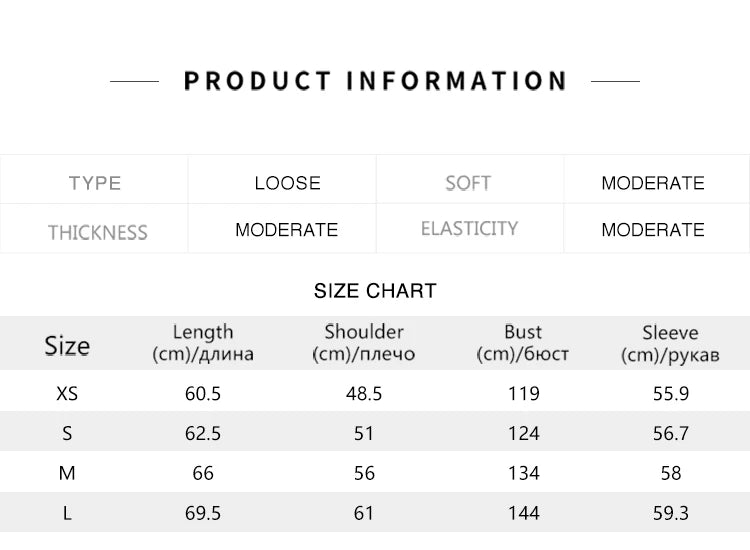
Task: Select the Shoulder column header
Action: tap(364, 342)
